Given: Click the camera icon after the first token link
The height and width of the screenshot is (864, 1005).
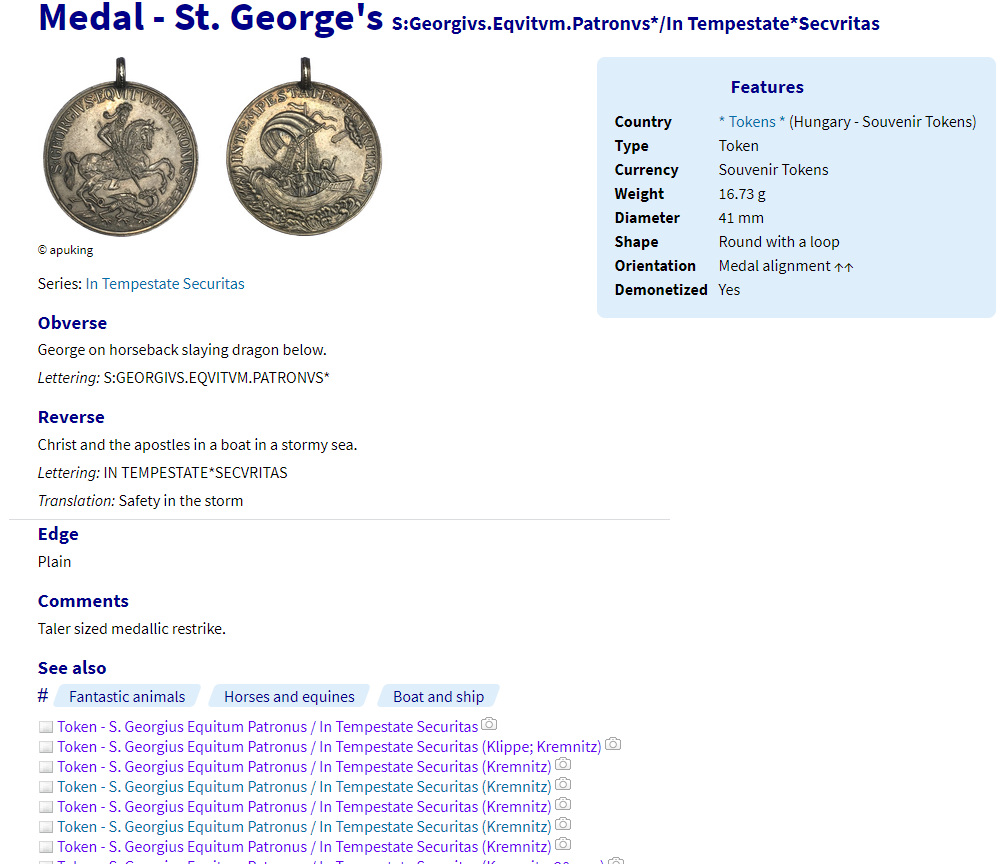Looking at the screenshot, I should [x=489, y=725].
